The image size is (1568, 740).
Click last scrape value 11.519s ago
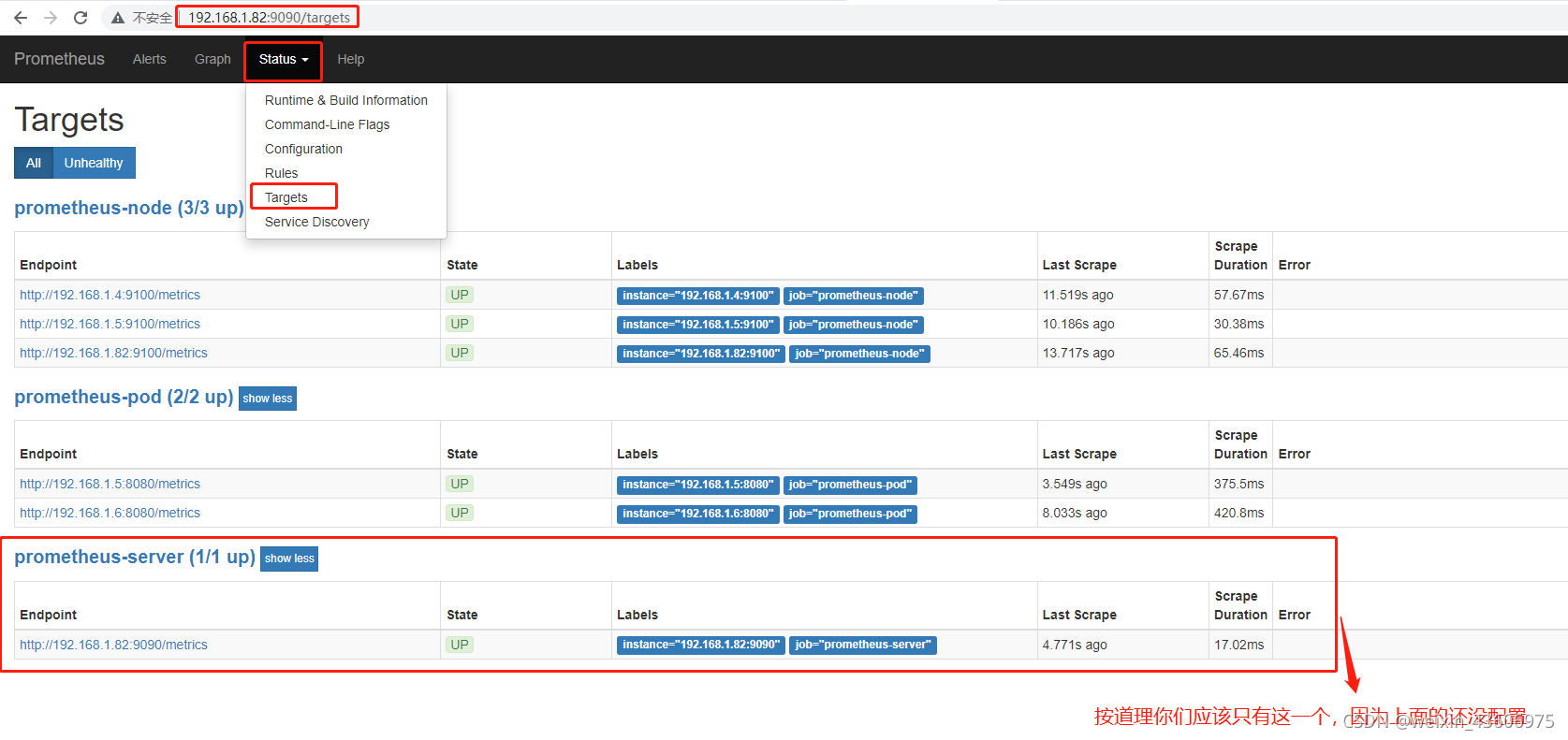tap(1078, 295)
